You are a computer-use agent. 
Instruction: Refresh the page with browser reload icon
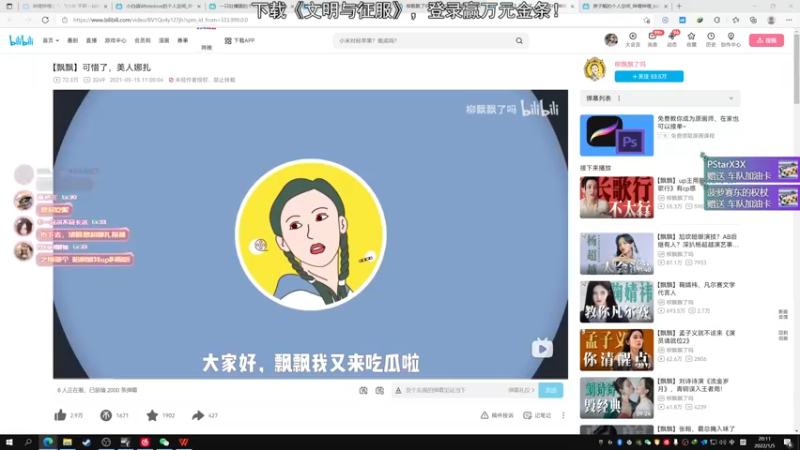(45, 20)
